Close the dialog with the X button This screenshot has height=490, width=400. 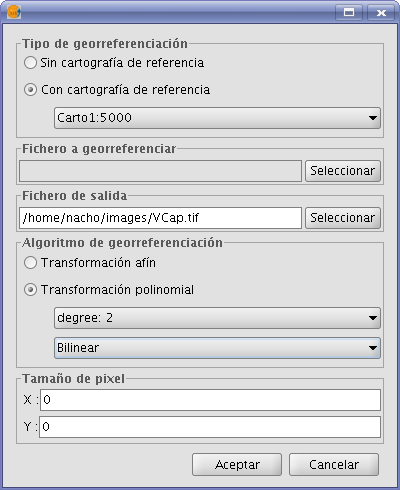[x=381, y=13]
